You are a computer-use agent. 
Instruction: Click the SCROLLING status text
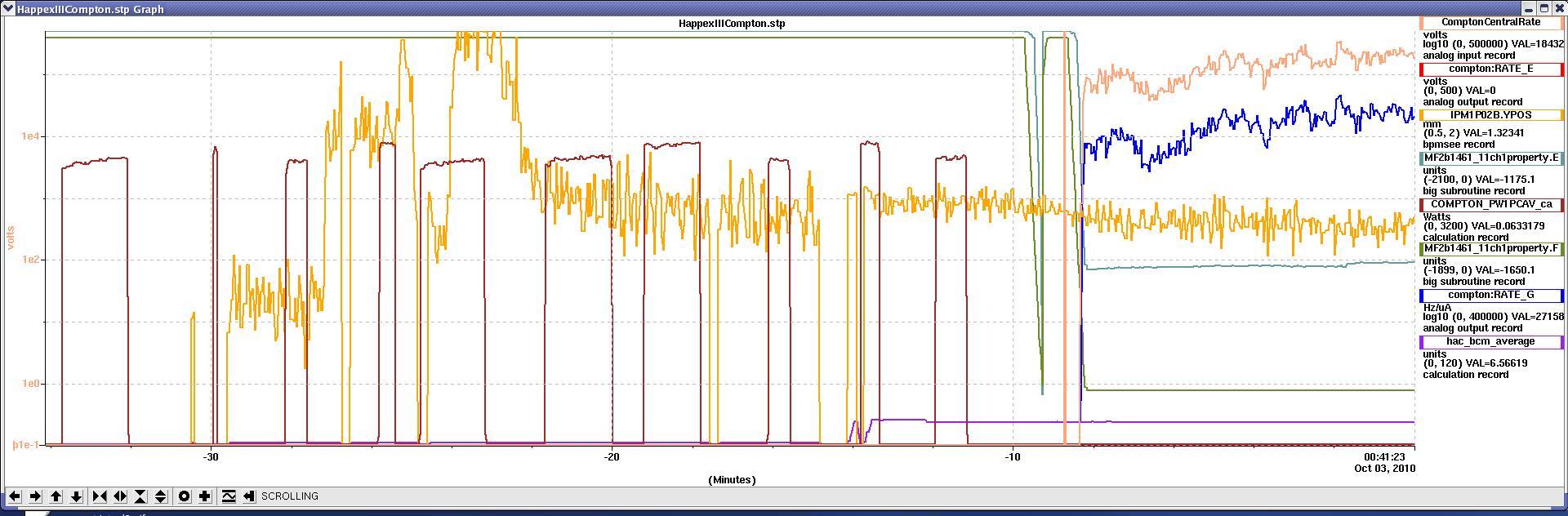[290, 496]
